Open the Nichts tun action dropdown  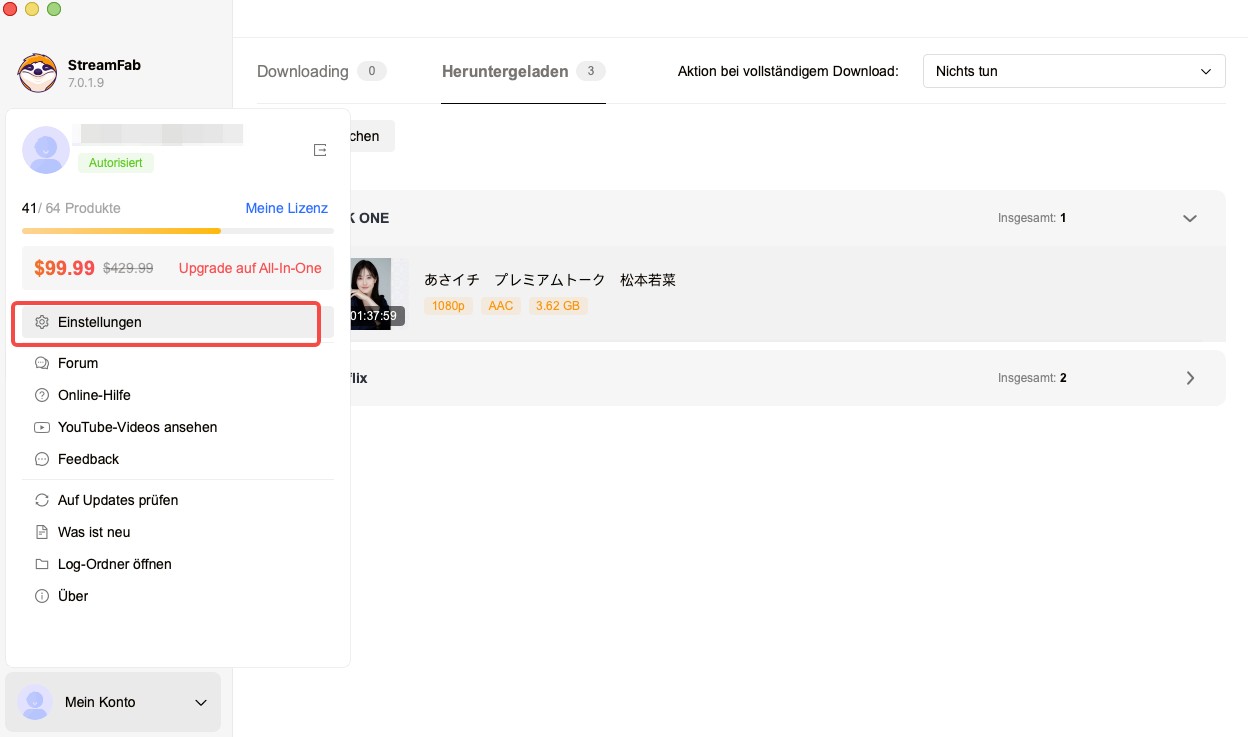point(1074,71)
